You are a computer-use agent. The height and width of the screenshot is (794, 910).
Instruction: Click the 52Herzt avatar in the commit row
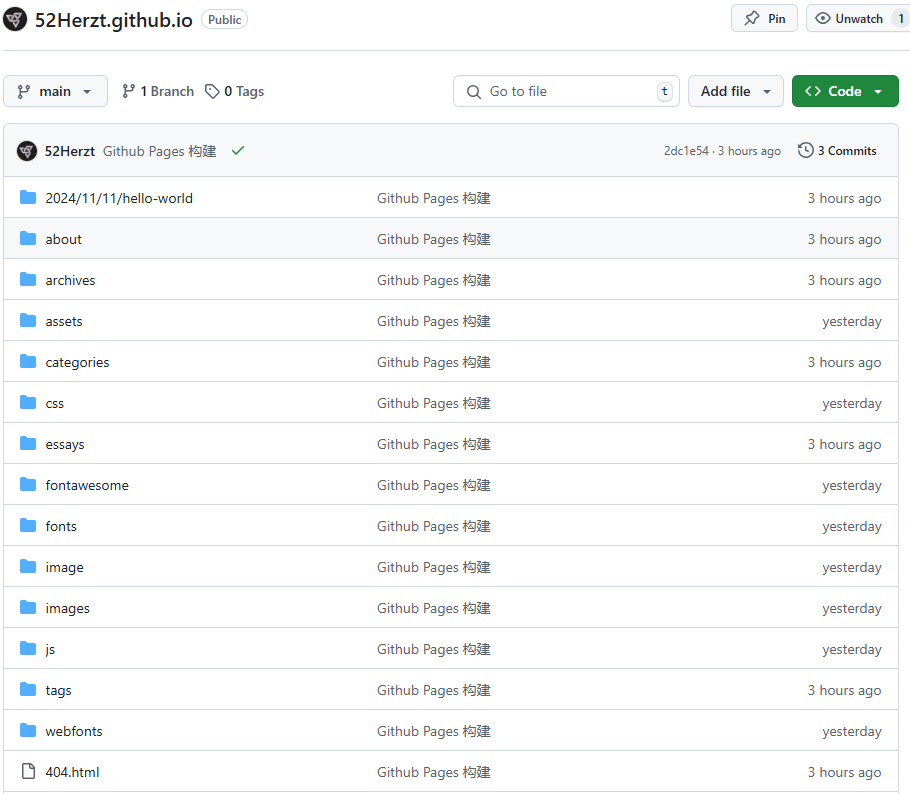(x=27, y=151)
